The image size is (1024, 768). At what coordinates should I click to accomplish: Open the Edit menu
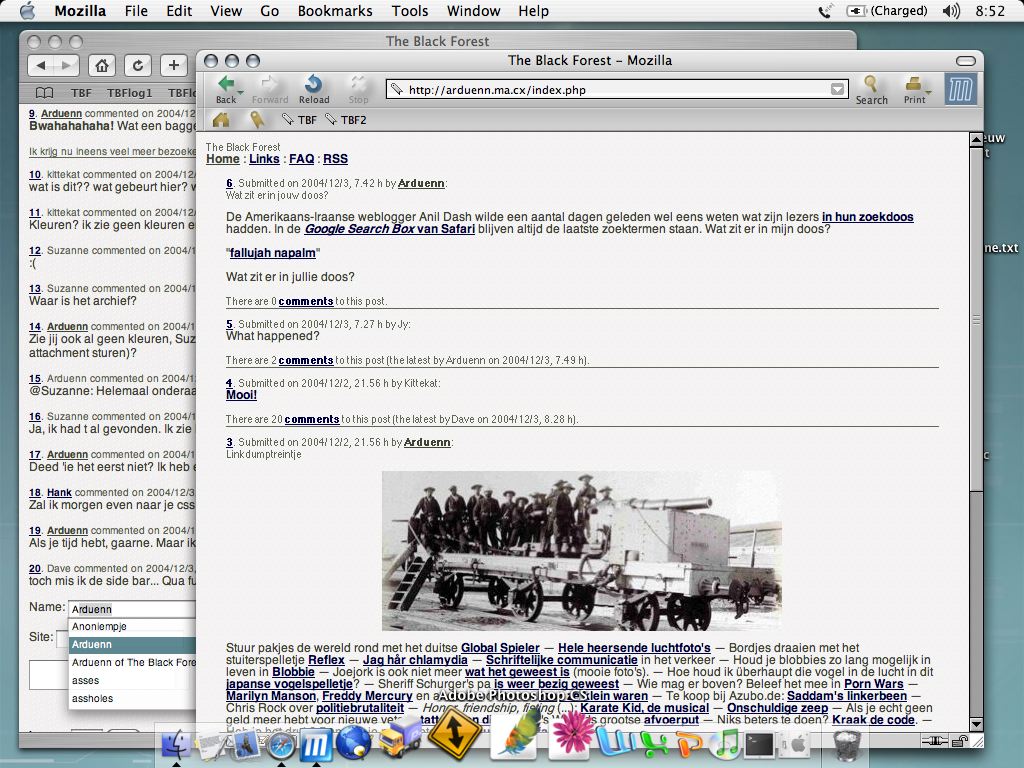179,10
